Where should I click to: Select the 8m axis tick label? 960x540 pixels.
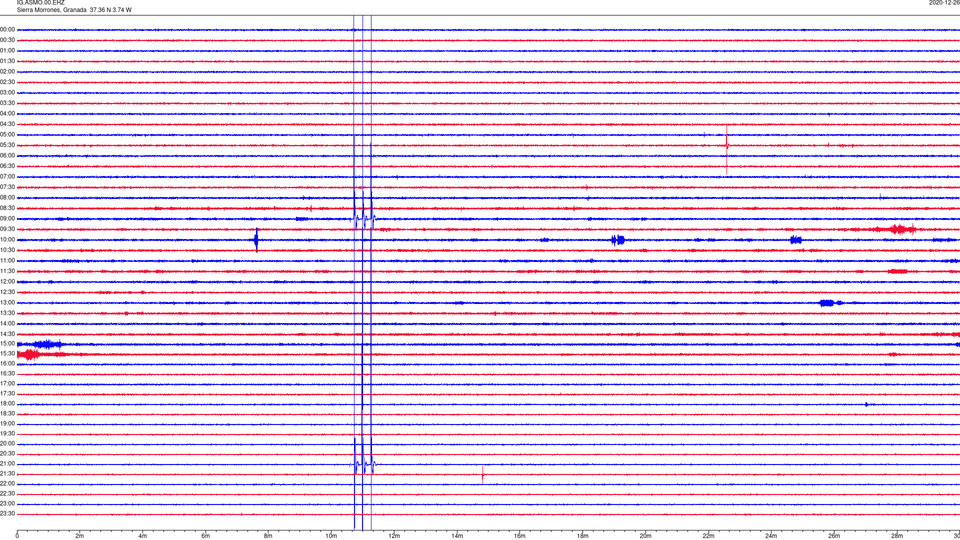[268, 536]
